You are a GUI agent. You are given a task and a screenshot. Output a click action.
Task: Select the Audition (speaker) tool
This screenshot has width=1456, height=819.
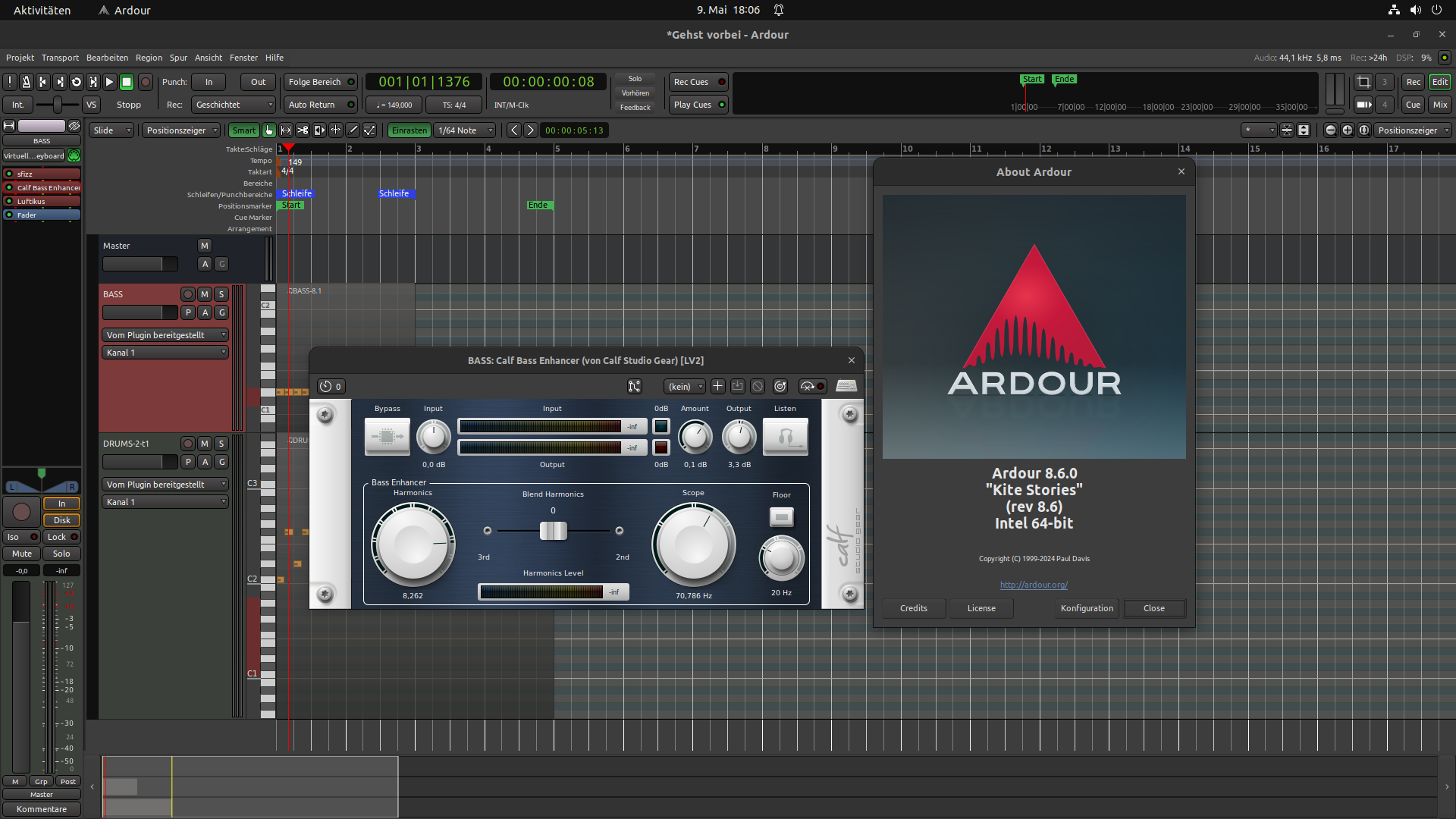click(x=319, y=130)
